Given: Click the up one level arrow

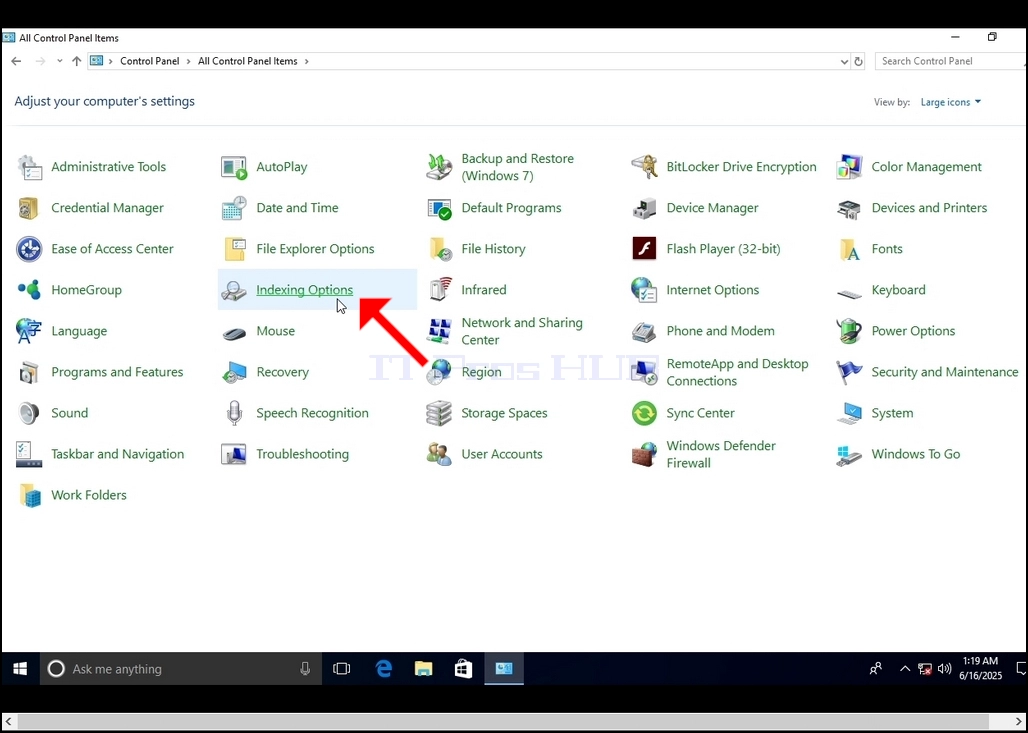Looking at the screenshot, I should 77,61.
